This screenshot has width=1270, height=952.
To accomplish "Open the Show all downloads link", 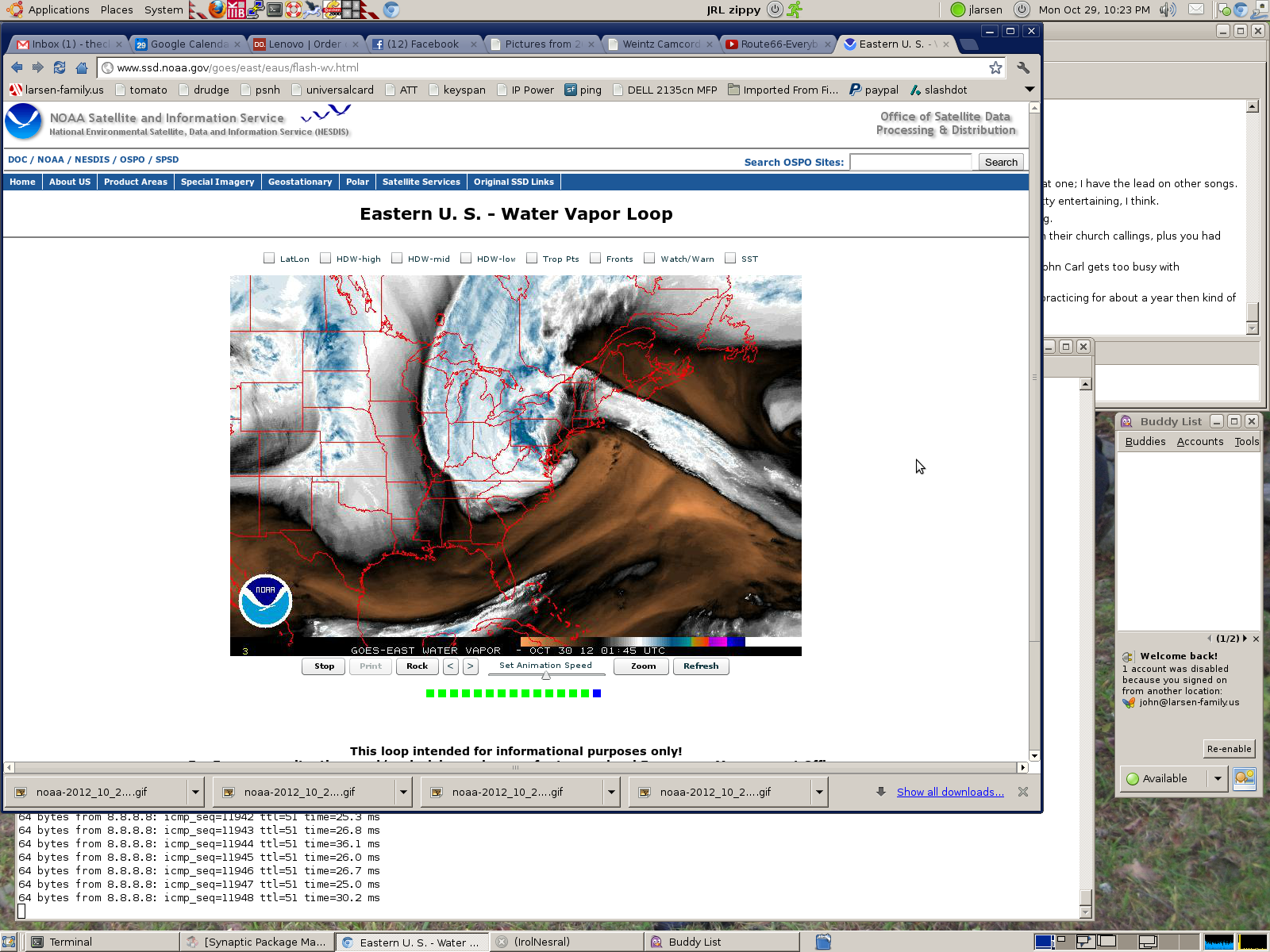I will [x=950, y=792].
